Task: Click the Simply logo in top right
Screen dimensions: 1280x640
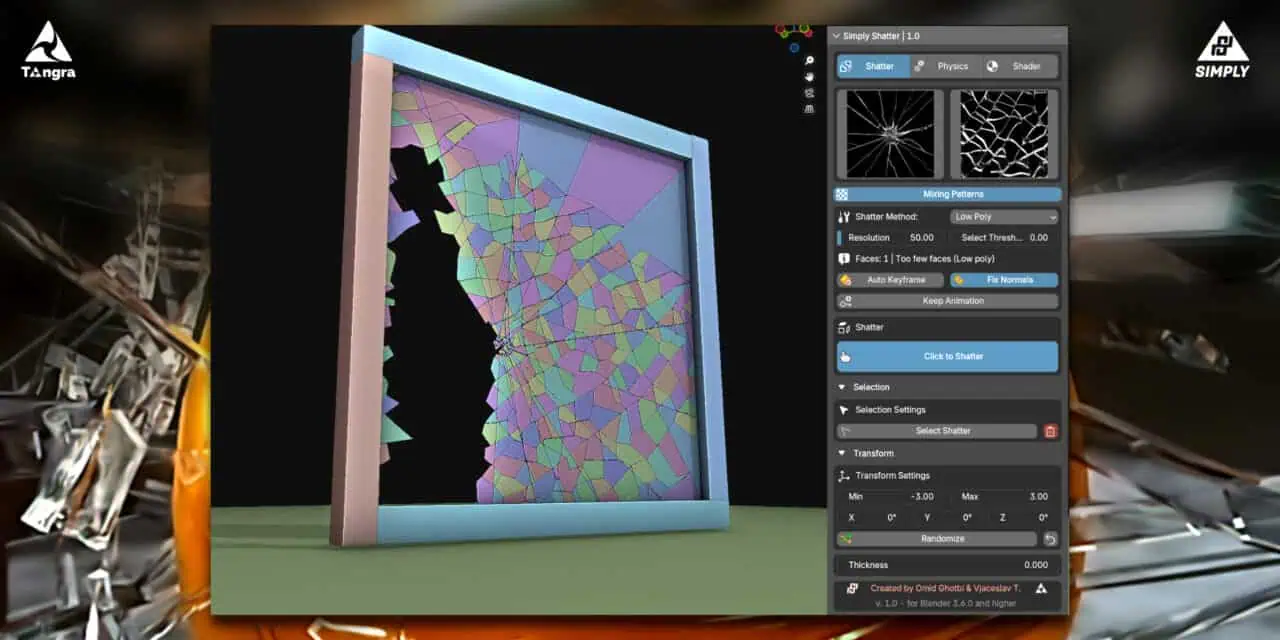Action: (x=1222, y=50)
